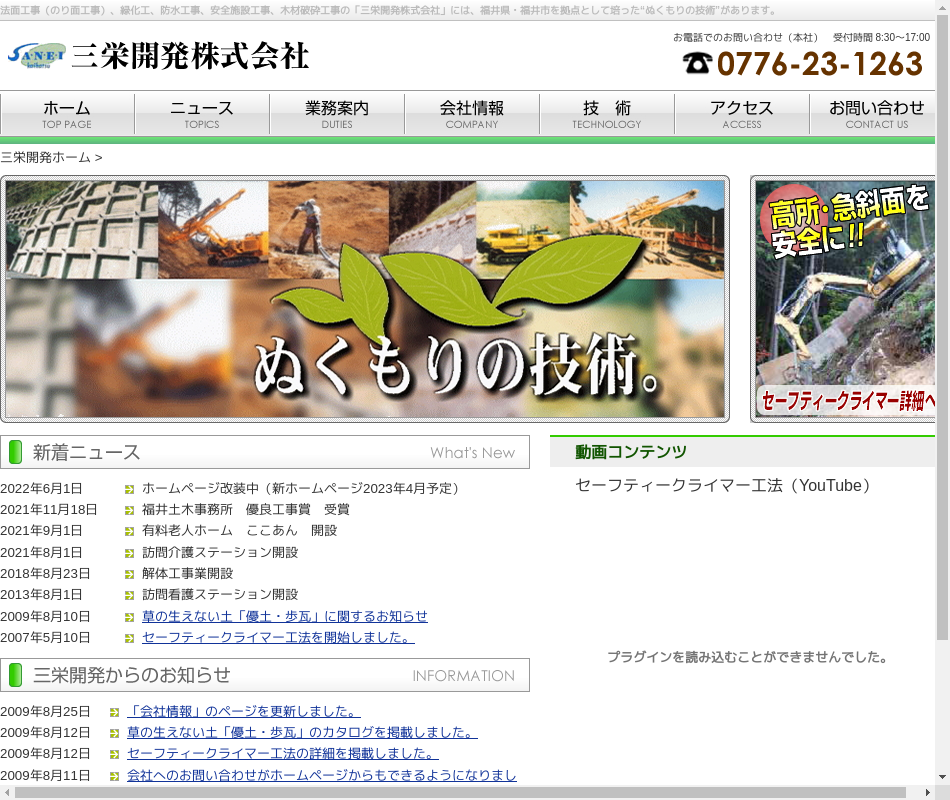Viewport: 950px width, 800px height.
Task: Click the セーフティークライマー詳細へ banner image
Action: click(x=845, y=300)
